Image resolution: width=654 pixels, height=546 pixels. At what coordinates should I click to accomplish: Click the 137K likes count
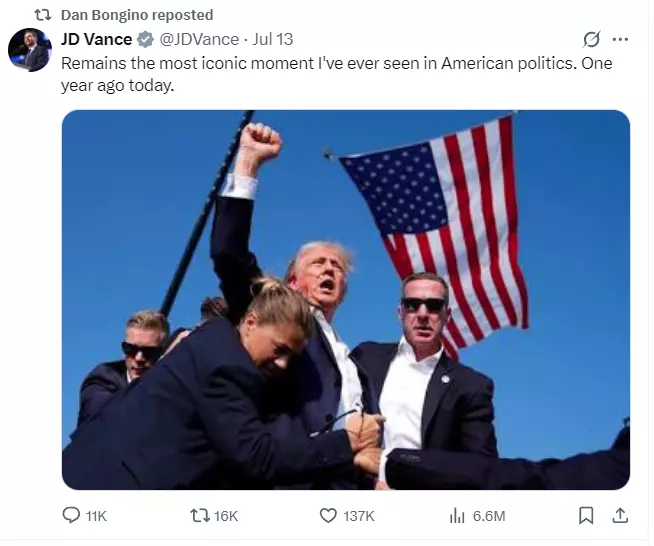(x=359, y=516)
